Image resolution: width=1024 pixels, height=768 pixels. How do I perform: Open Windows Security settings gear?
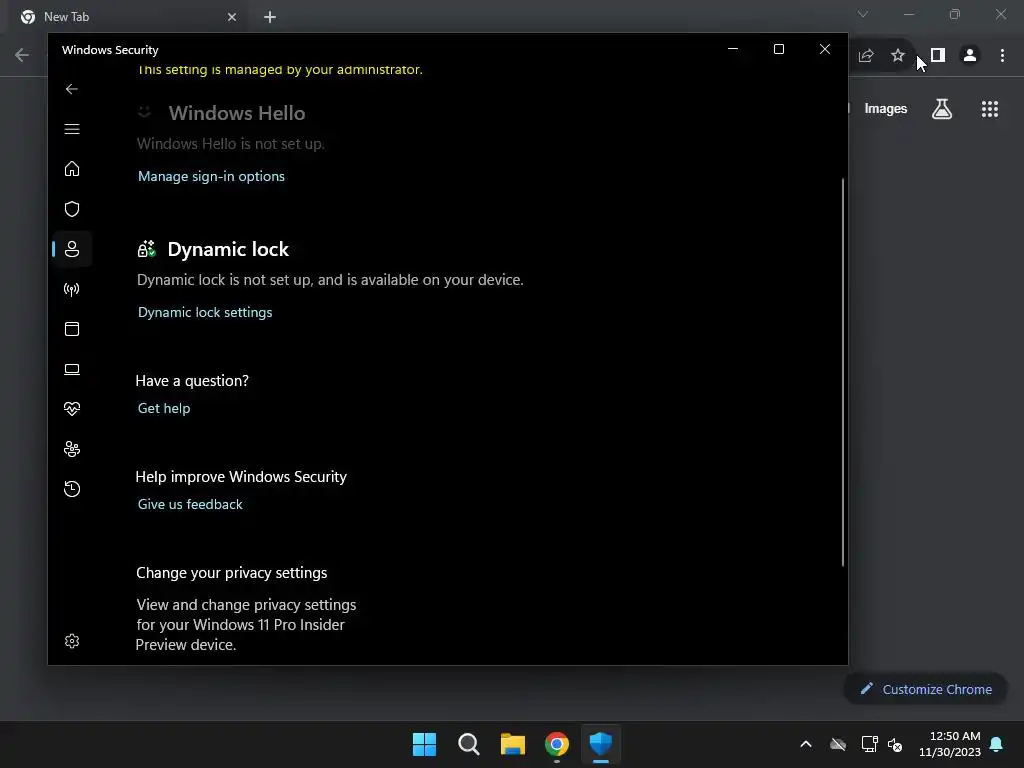pos(72,641)
